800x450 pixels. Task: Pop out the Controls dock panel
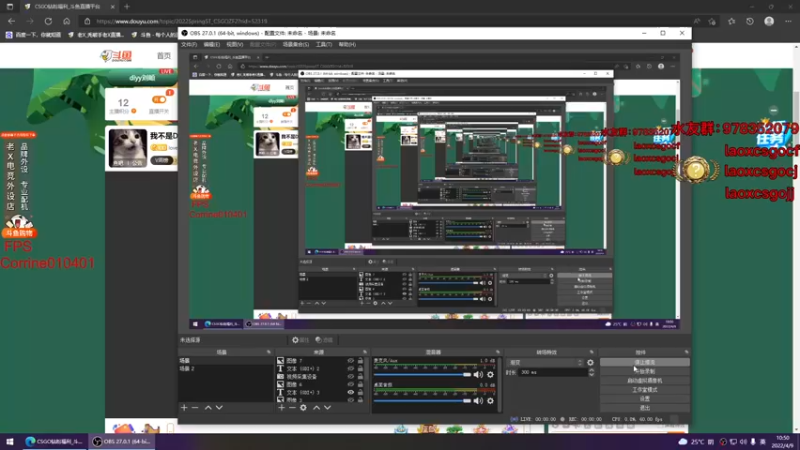687,352
